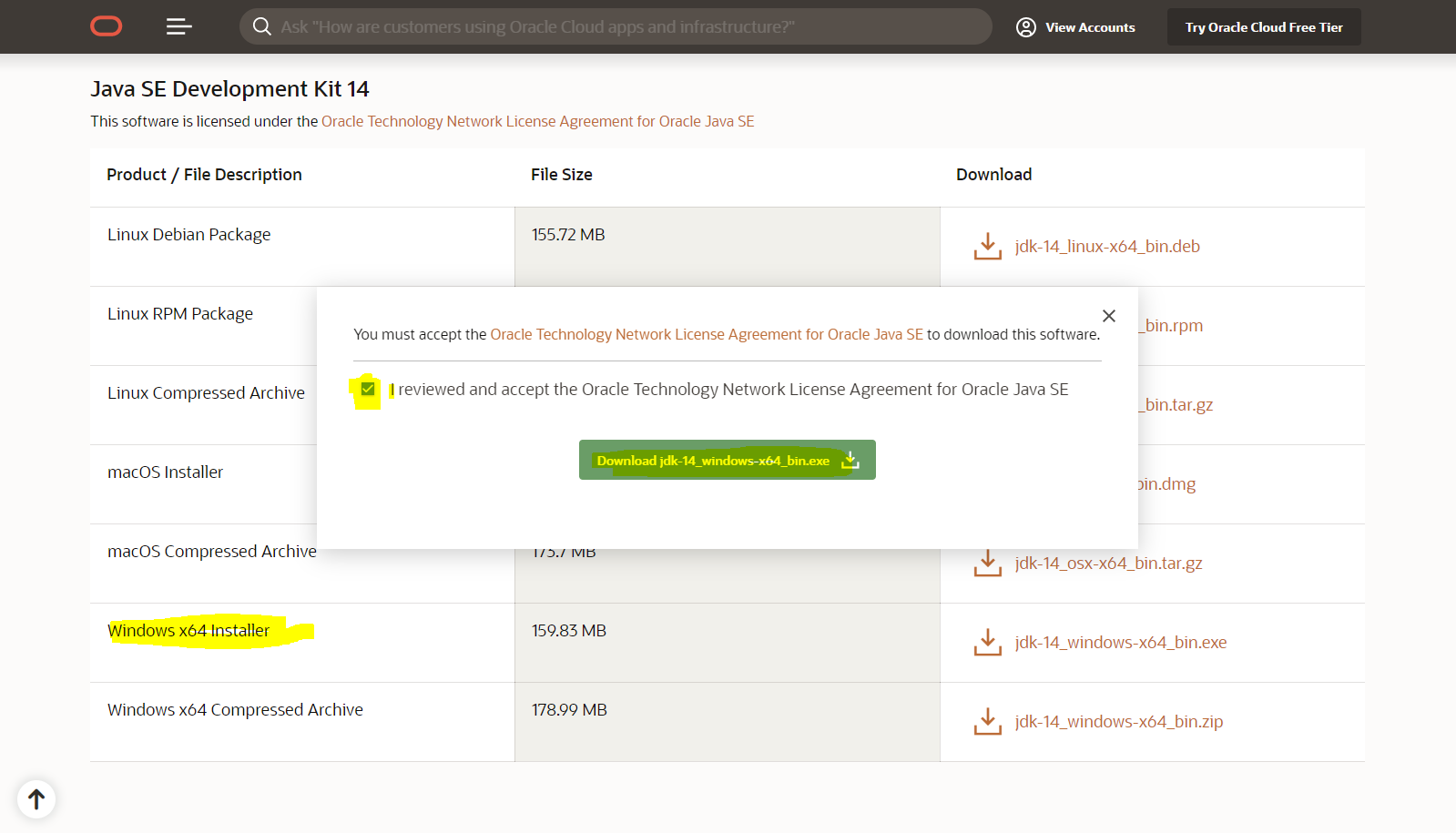The image size is (1456, 833).
Task: Click the partially hidden bin.tar.gz Linux link
Action: point(1176,404)
